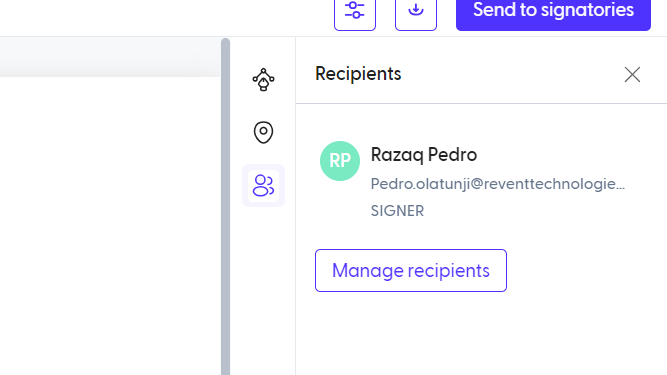The height and width of the screenshot is (375, 667).
Task: Click the blank top bar left of settings icon
Action: coord(166,17)
